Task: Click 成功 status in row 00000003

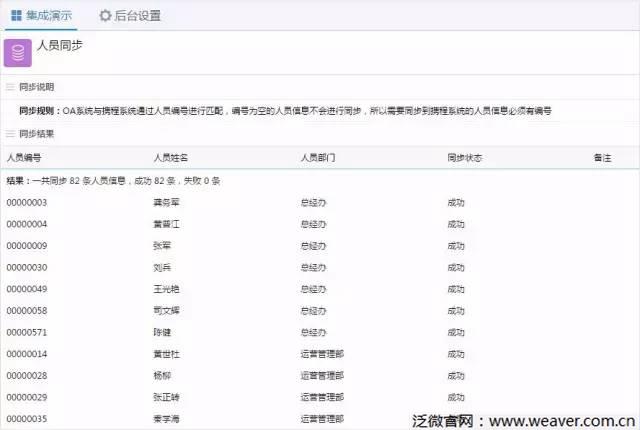Action: click(x=456, y=202)
